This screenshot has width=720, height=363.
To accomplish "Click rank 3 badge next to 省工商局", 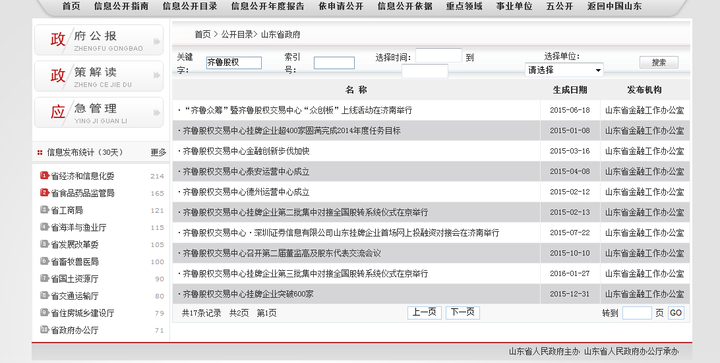I will pyautogui.click(x=44, y=210).
